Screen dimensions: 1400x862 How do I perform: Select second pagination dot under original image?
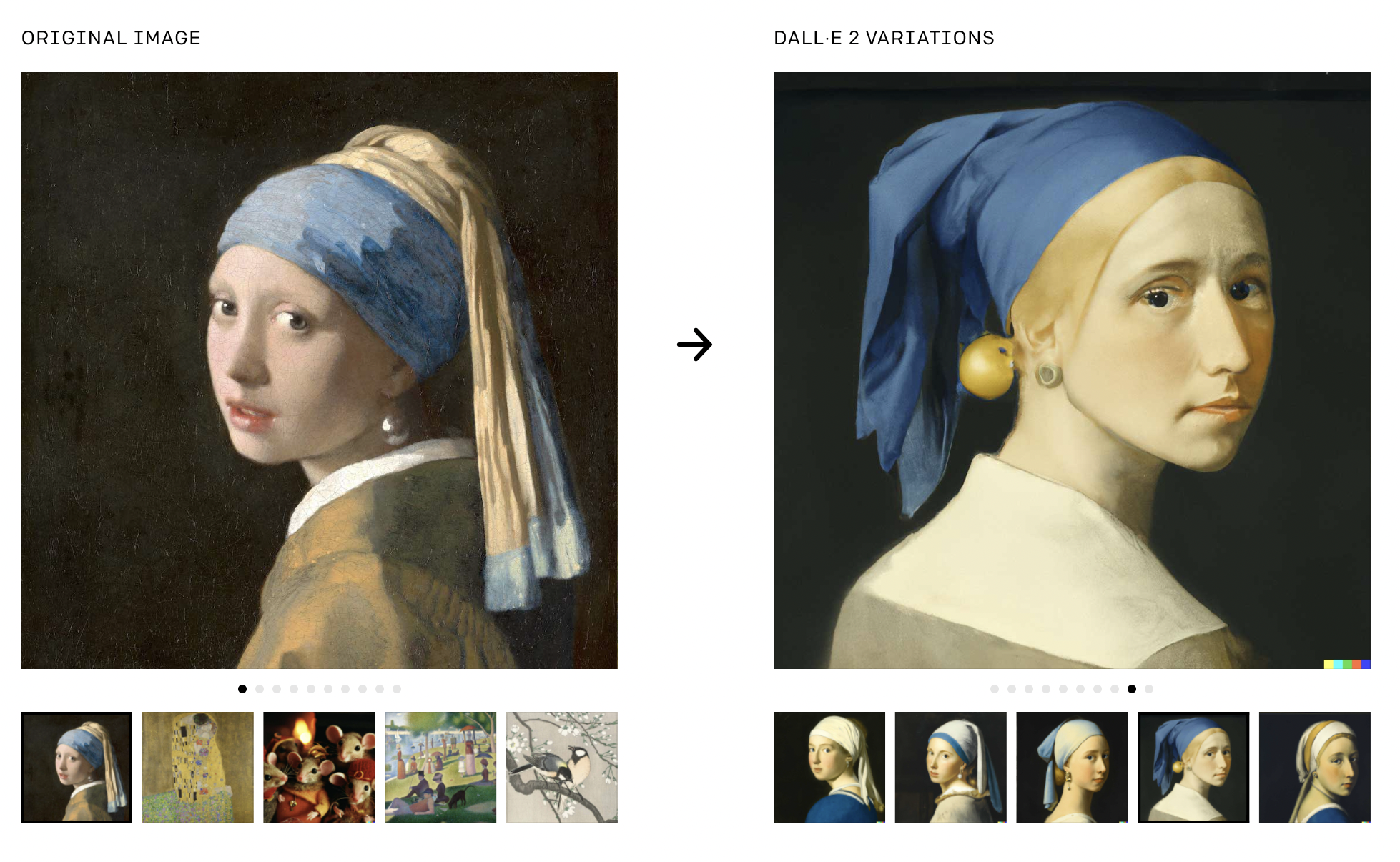[260, 689]
